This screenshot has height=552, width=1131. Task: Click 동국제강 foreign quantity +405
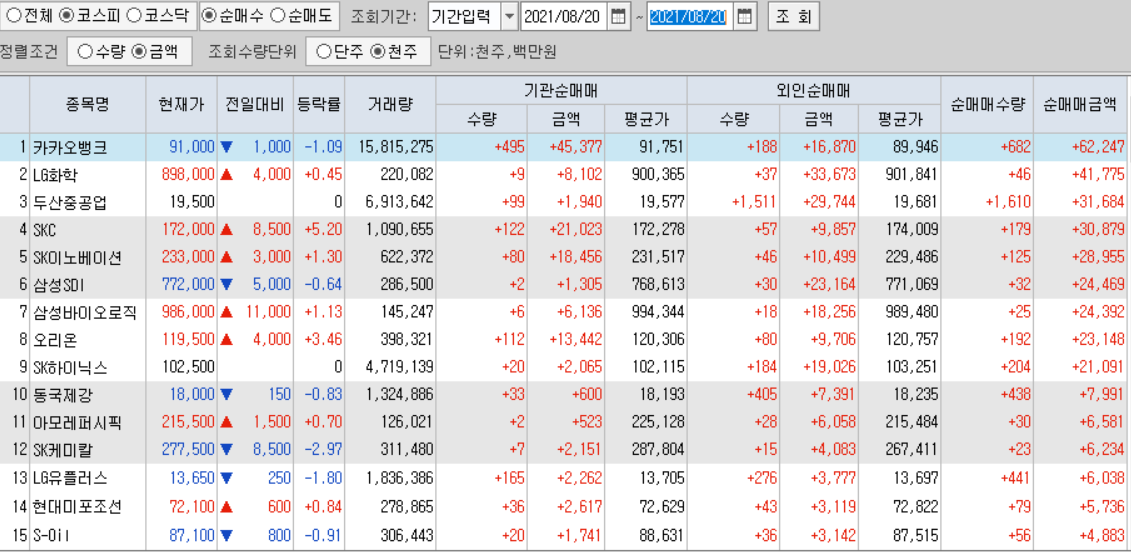tap(760, 395)
